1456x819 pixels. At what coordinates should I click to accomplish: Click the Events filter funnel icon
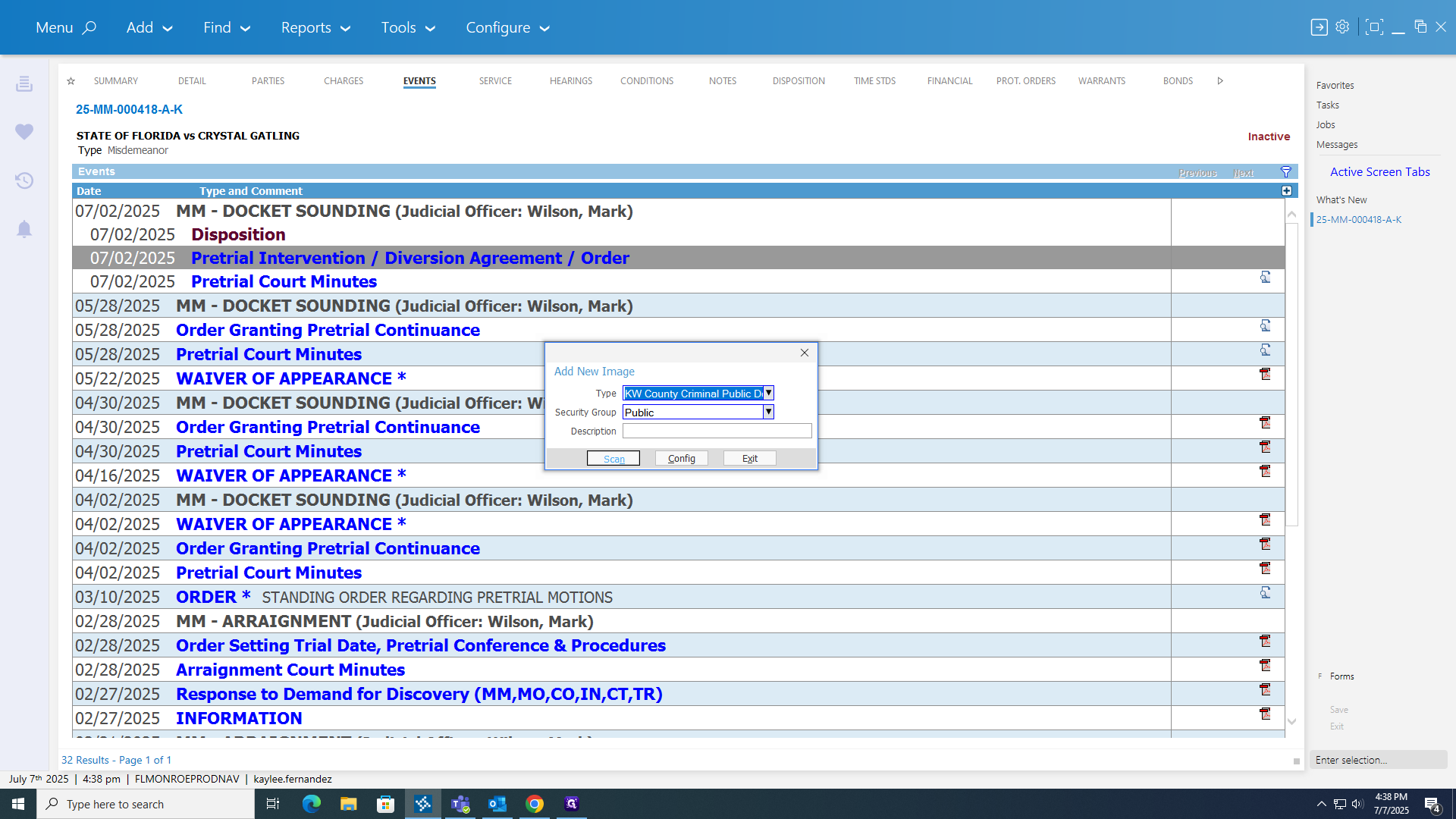pos(1286,172)
